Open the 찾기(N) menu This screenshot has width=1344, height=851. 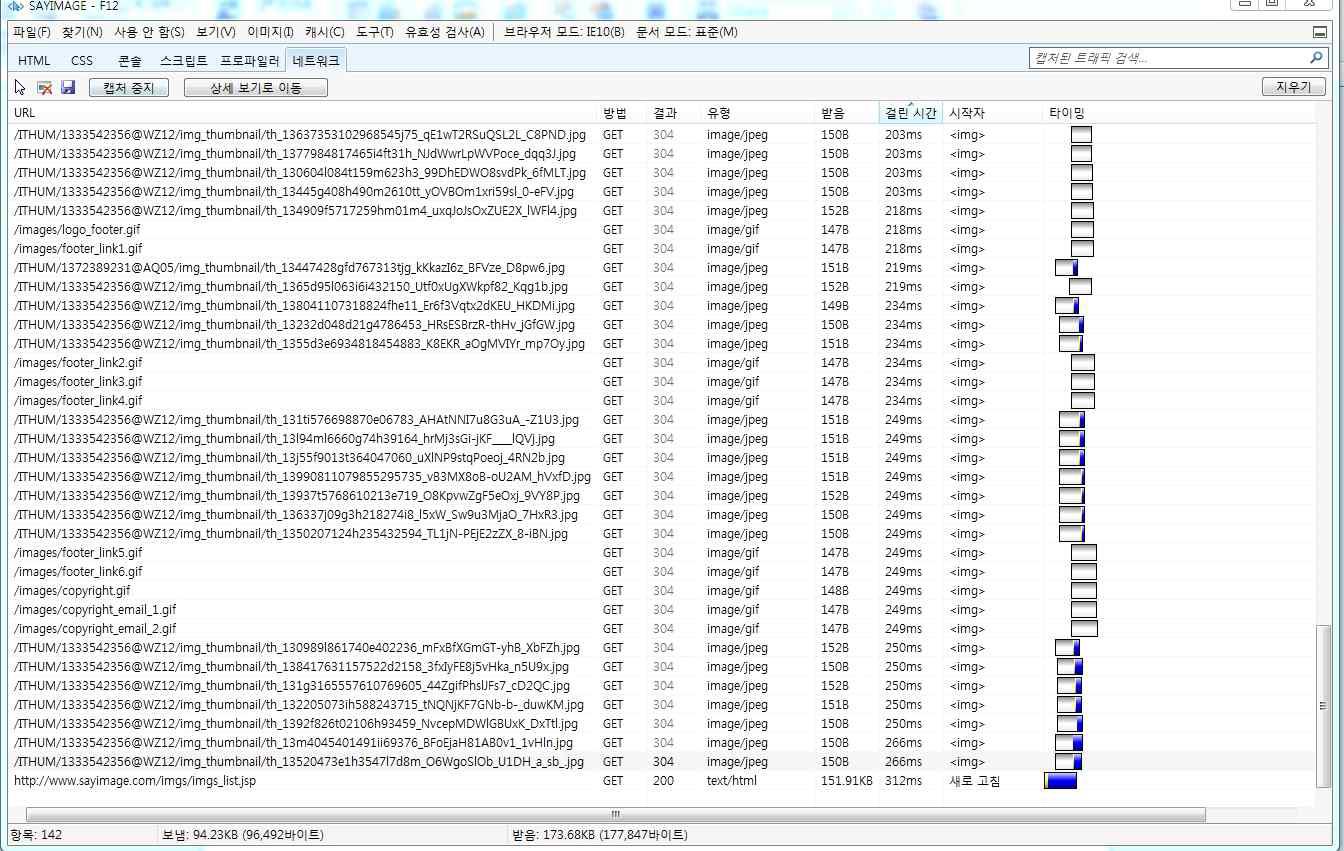pyautogui.click(x=82, y=32)
